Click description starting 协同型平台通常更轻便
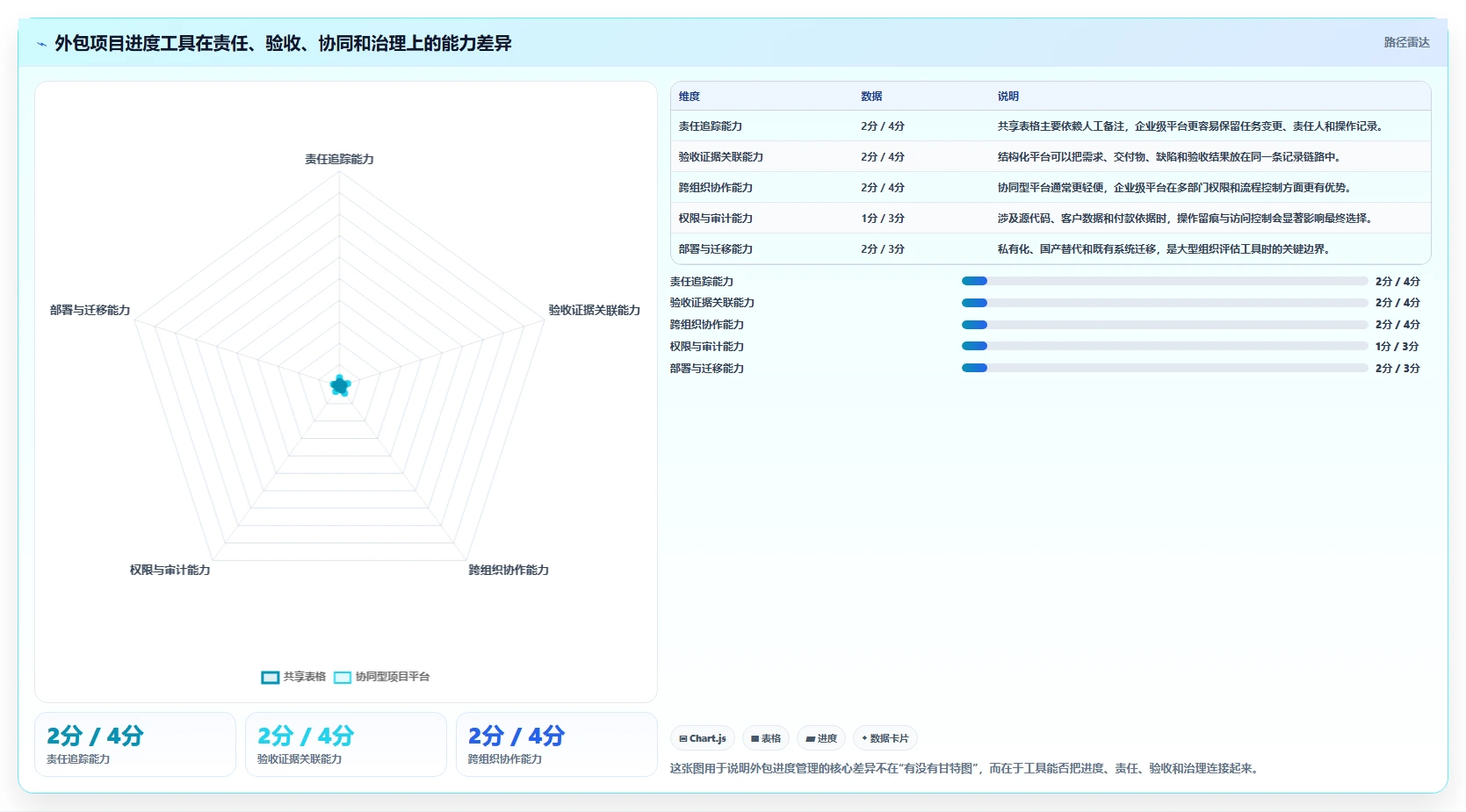 point(1175,188)
